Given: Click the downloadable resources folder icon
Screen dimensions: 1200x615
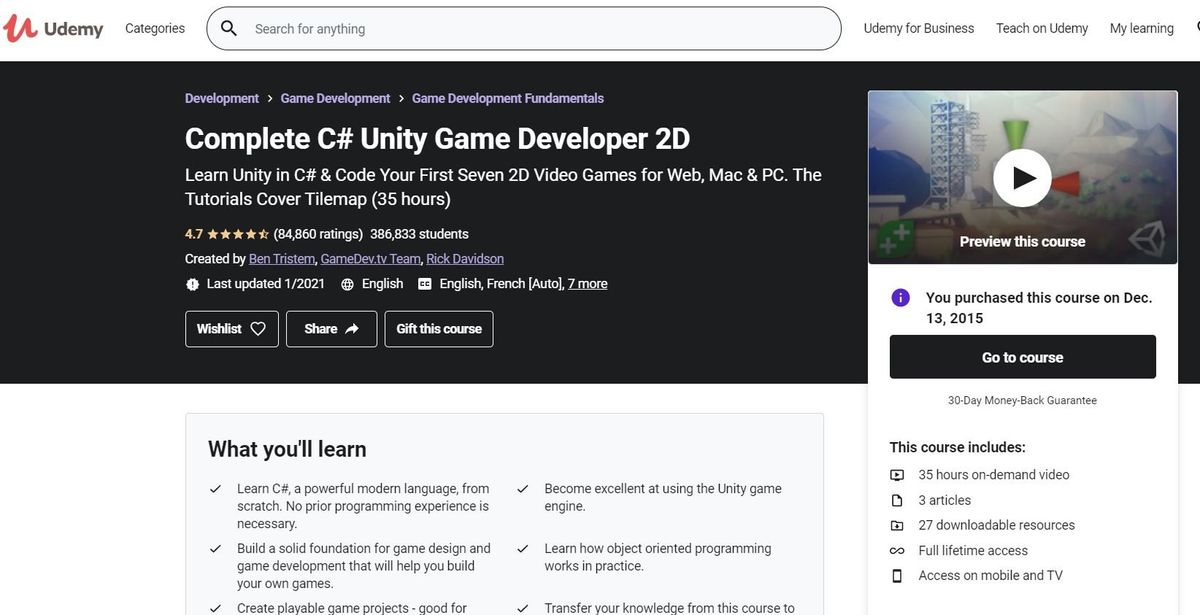Looking at the screenshot, I should click(894, 523).
